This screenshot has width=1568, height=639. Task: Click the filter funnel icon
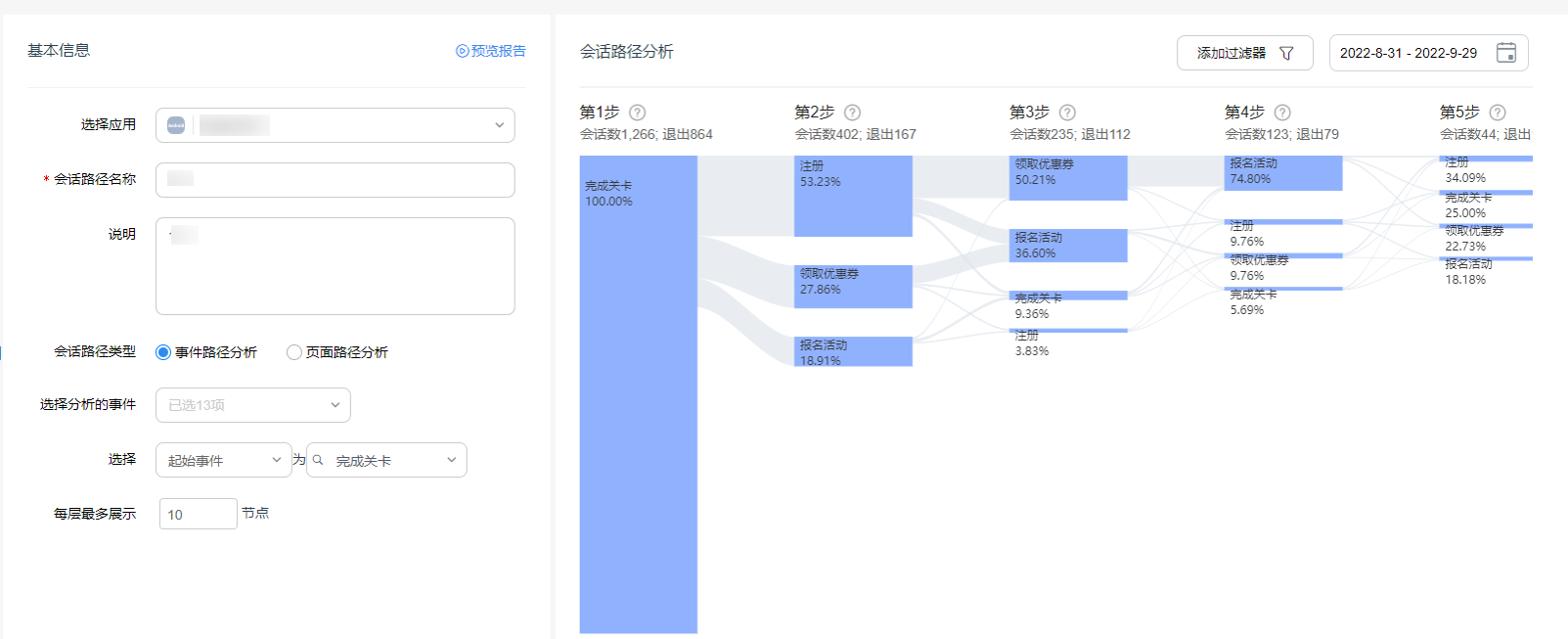(x=1287, y=53)
